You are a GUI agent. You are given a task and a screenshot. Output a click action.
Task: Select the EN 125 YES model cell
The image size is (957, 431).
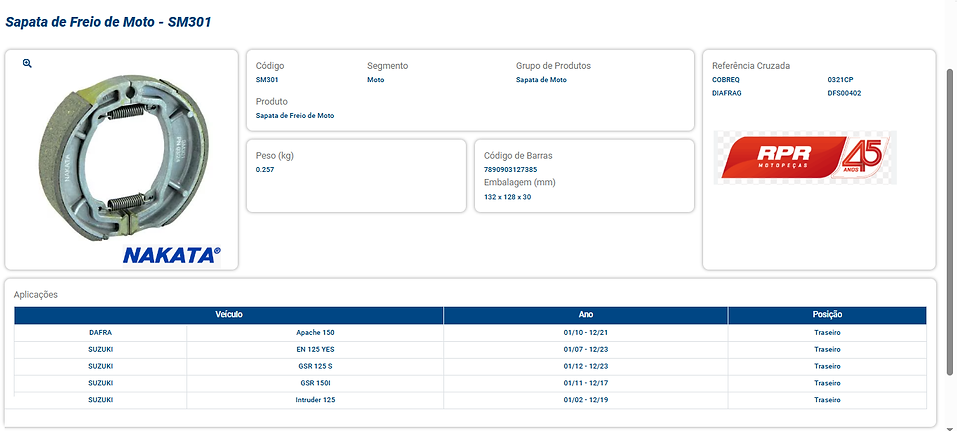pyautogui.click(x=315, y=350)
